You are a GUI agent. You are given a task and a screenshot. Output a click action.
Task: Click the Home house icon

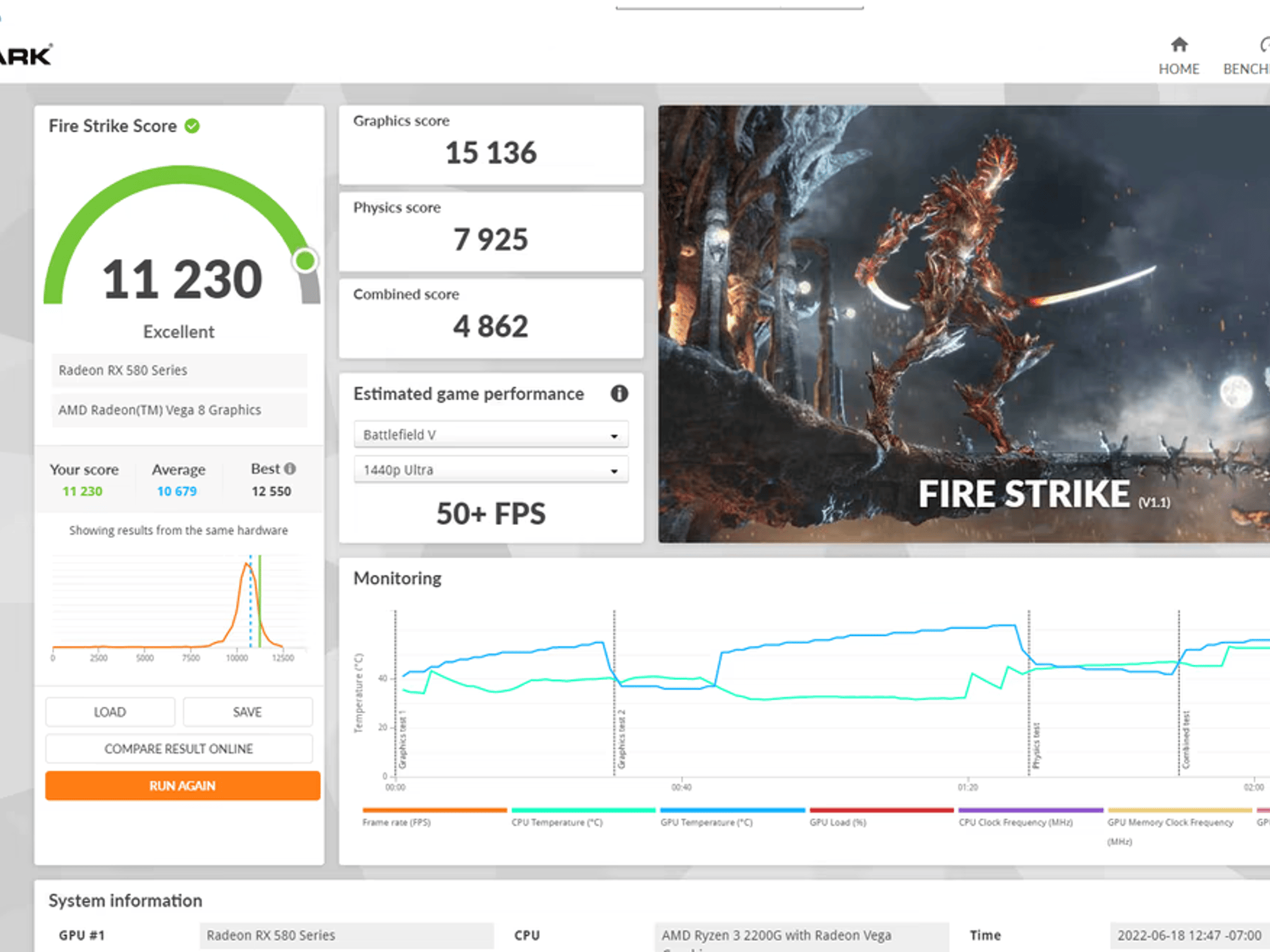(1179, 45)
